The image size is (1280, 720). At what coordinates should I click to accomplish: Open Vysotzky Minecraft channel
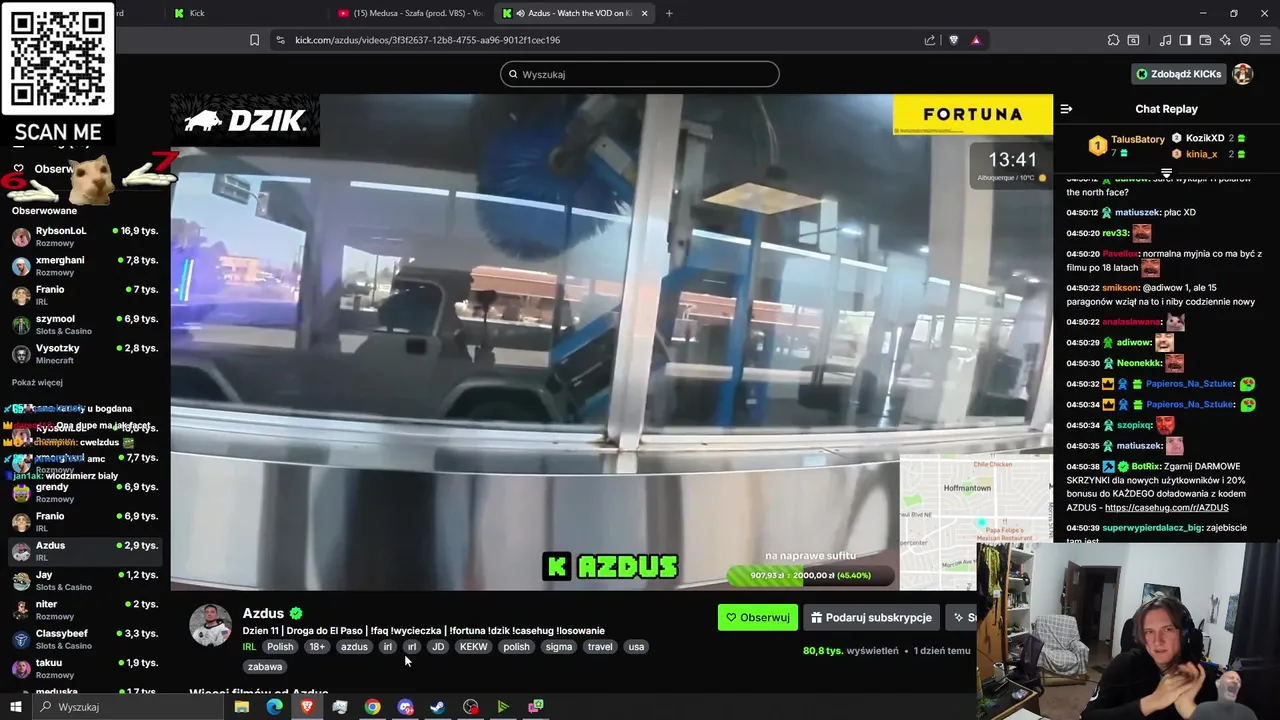coord(85,354)
